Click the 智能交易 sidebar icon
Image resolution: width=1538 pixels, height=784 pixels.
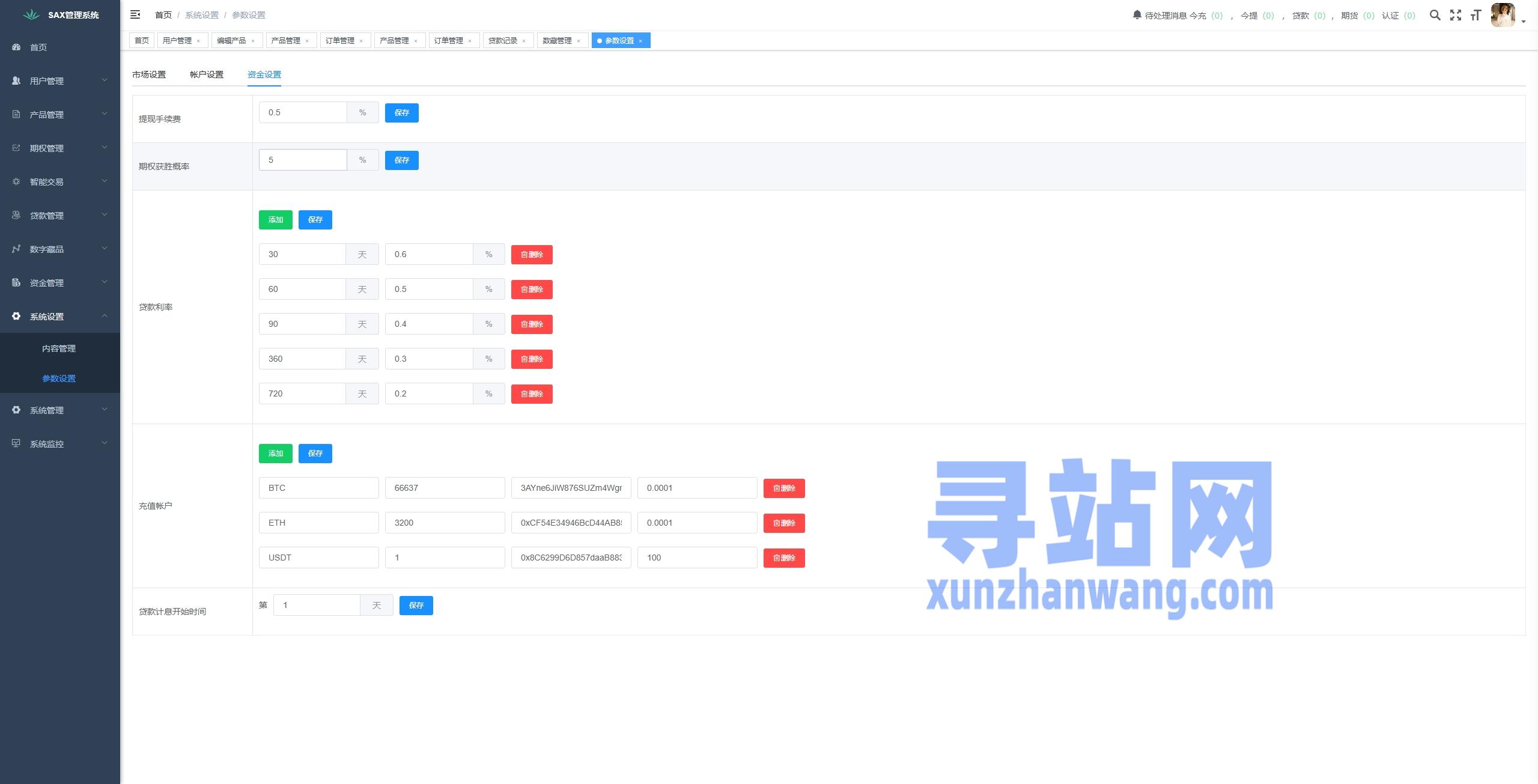click(16, 181)
